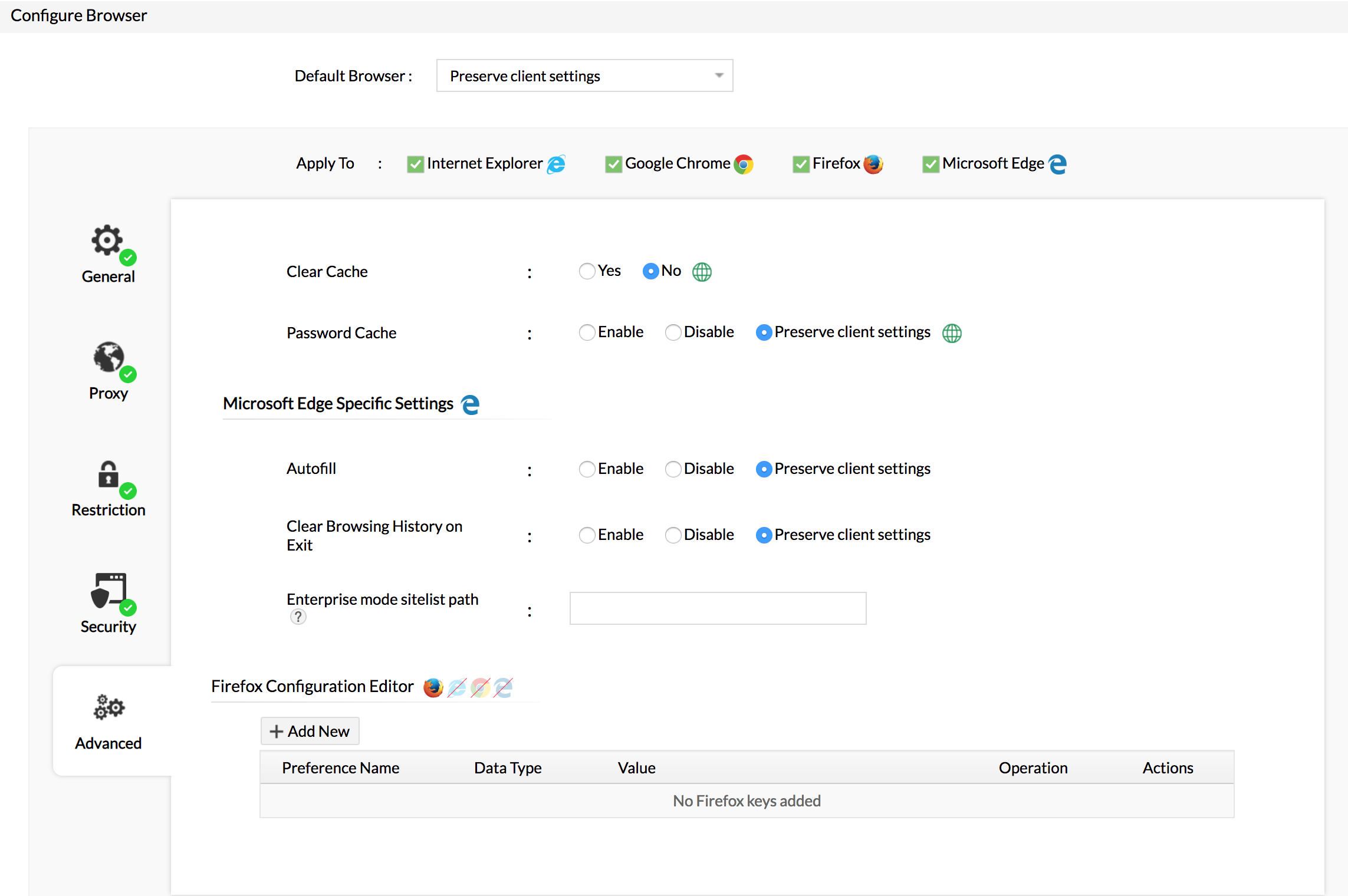Image resolution: width=1348 pixels, height=896 pixels.
Task: Click help icon beside Enterprise mode sitelist path
Action: click(298, 617)
